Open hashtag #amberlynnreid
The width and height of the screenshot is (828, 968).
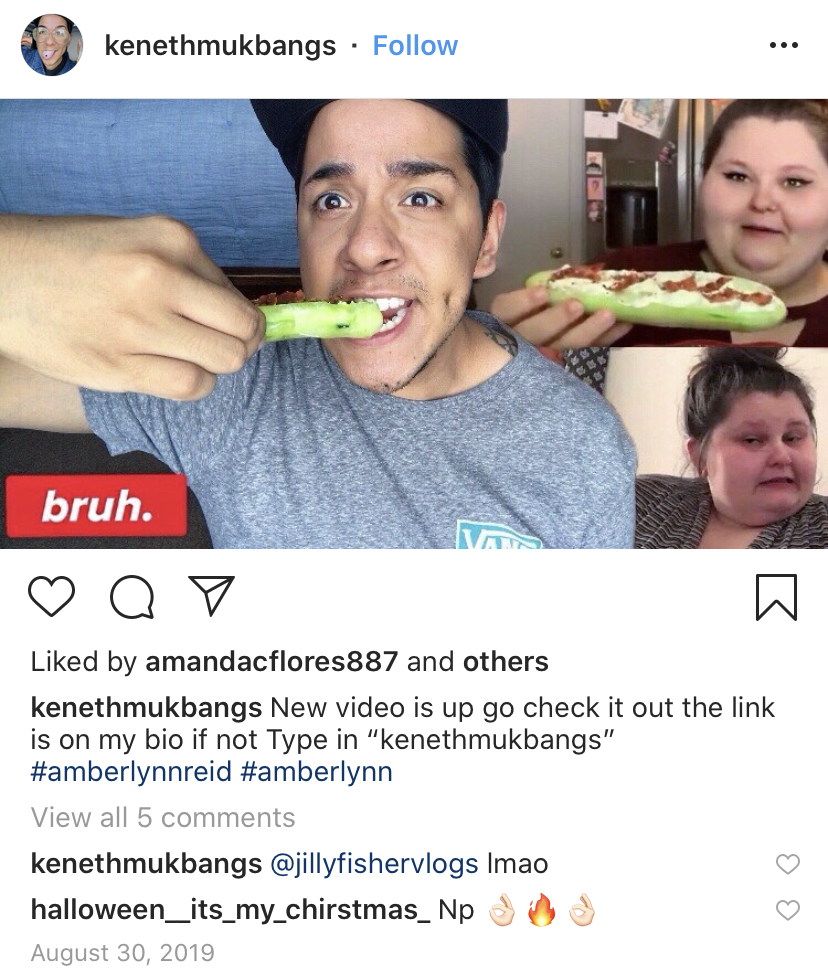pos(131,772)
